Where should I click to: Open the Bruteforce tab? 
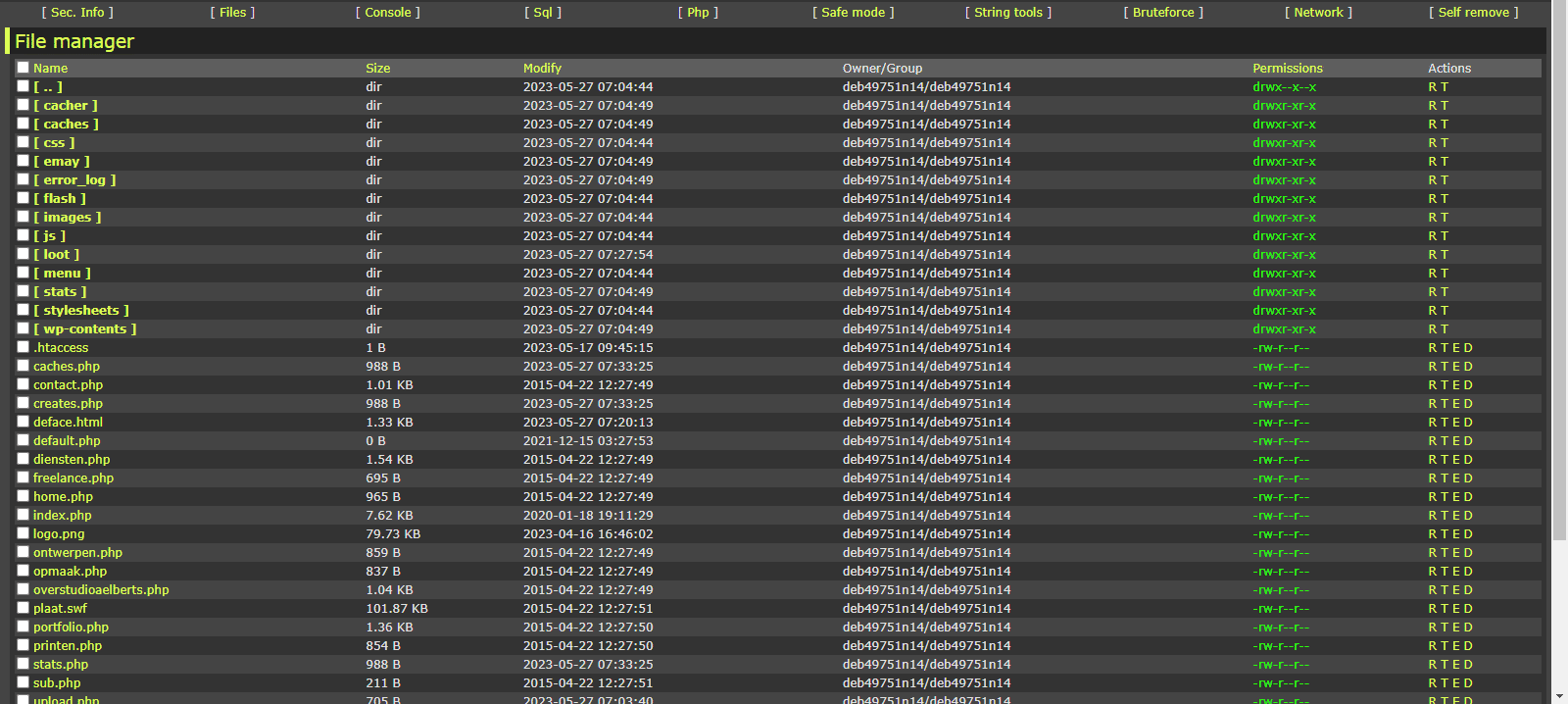point(1163,13)
